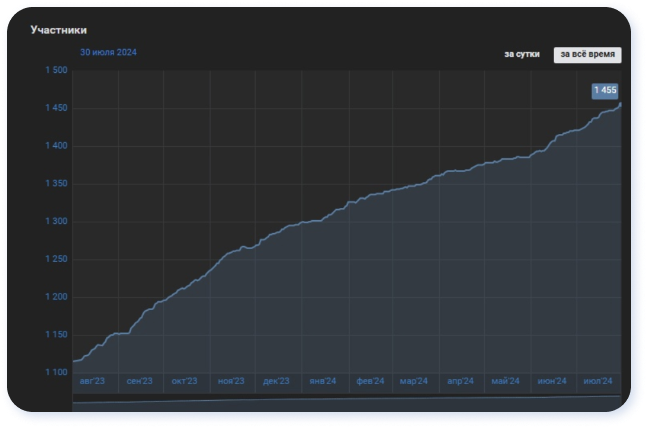The height and width of the screenshot is (427, 646).
Task: Click the "1 455" value tooltip
Action: [x=605, y=91]
